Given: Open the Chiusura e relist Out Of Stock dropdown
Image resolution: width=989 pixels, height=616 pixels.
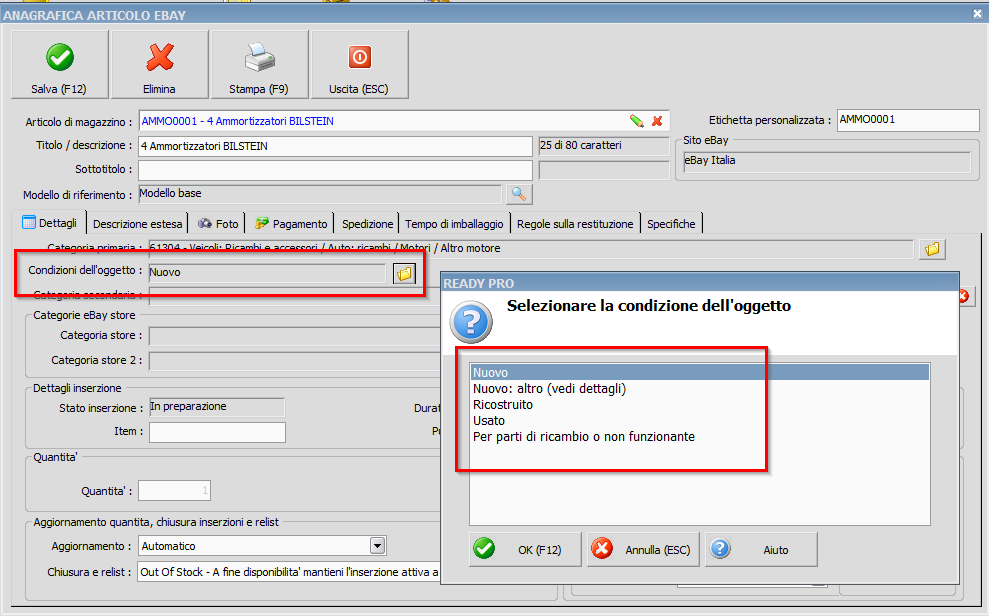Looking at the screenshot, I should (289, 572).
